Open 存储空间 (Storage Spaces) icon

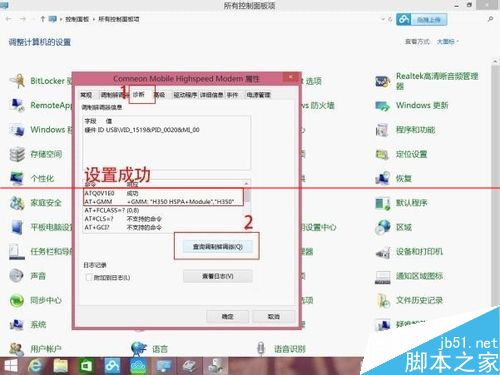[x=17, y=154]
